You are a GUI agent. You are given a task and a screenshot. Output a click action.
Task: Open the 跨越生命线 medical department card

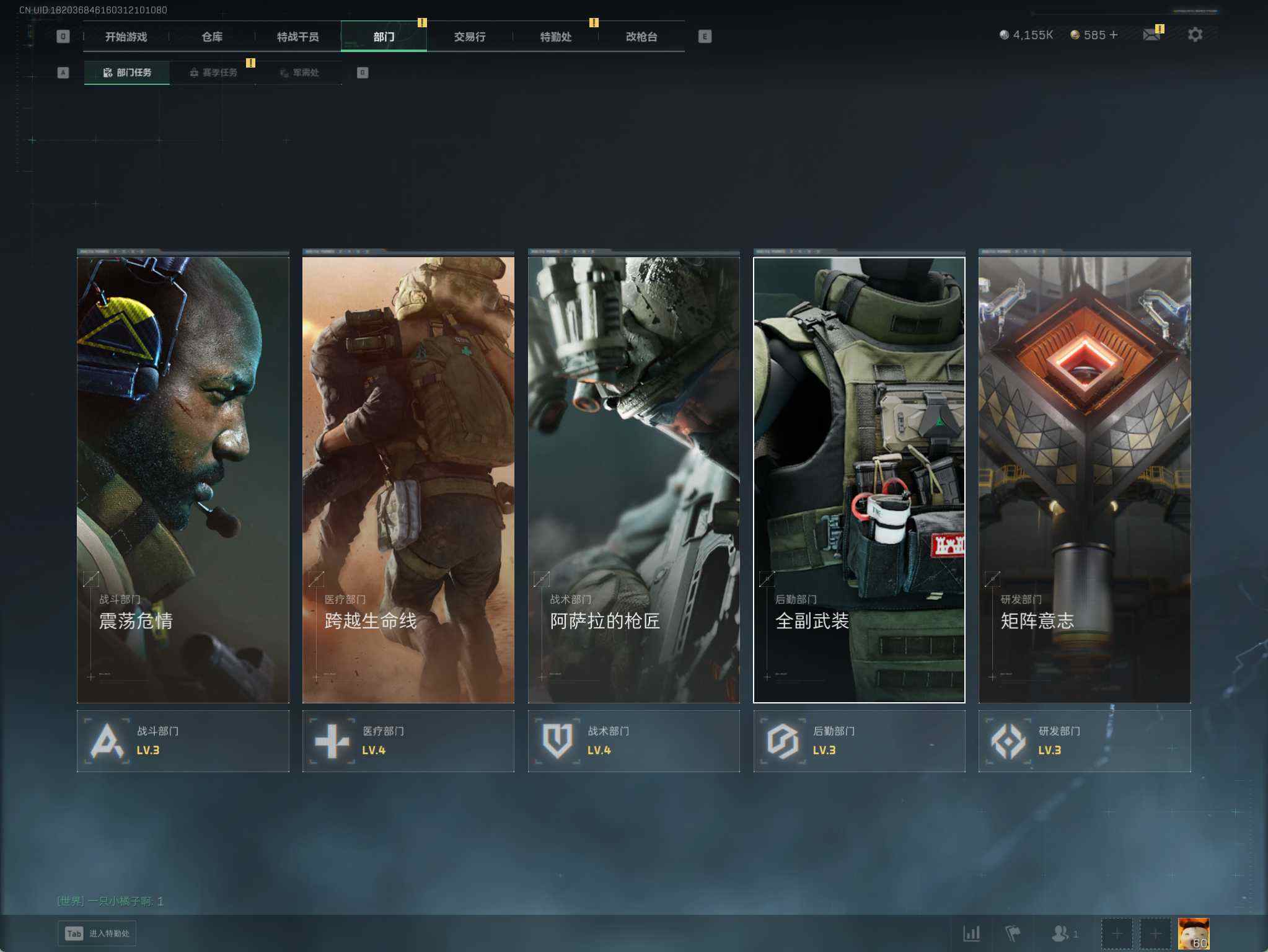pos(408,478)
